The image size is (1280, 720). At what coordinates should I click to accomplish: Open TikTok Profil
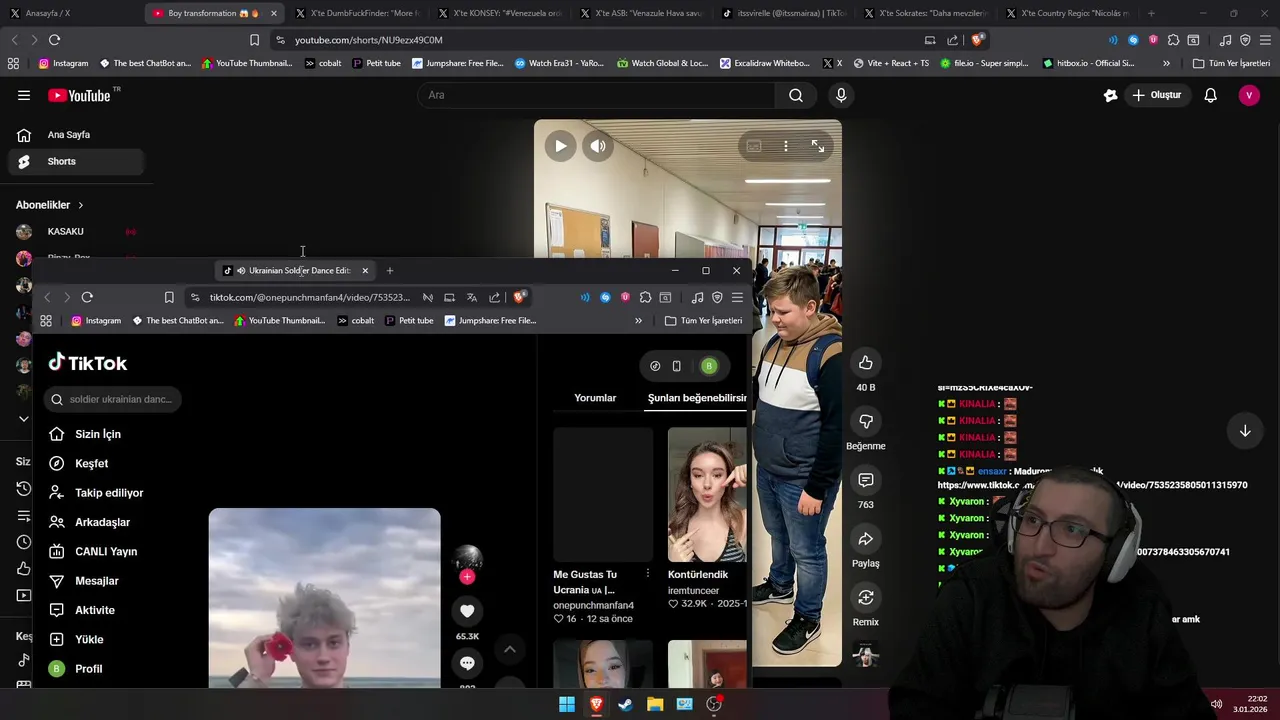tap(88, 669)
